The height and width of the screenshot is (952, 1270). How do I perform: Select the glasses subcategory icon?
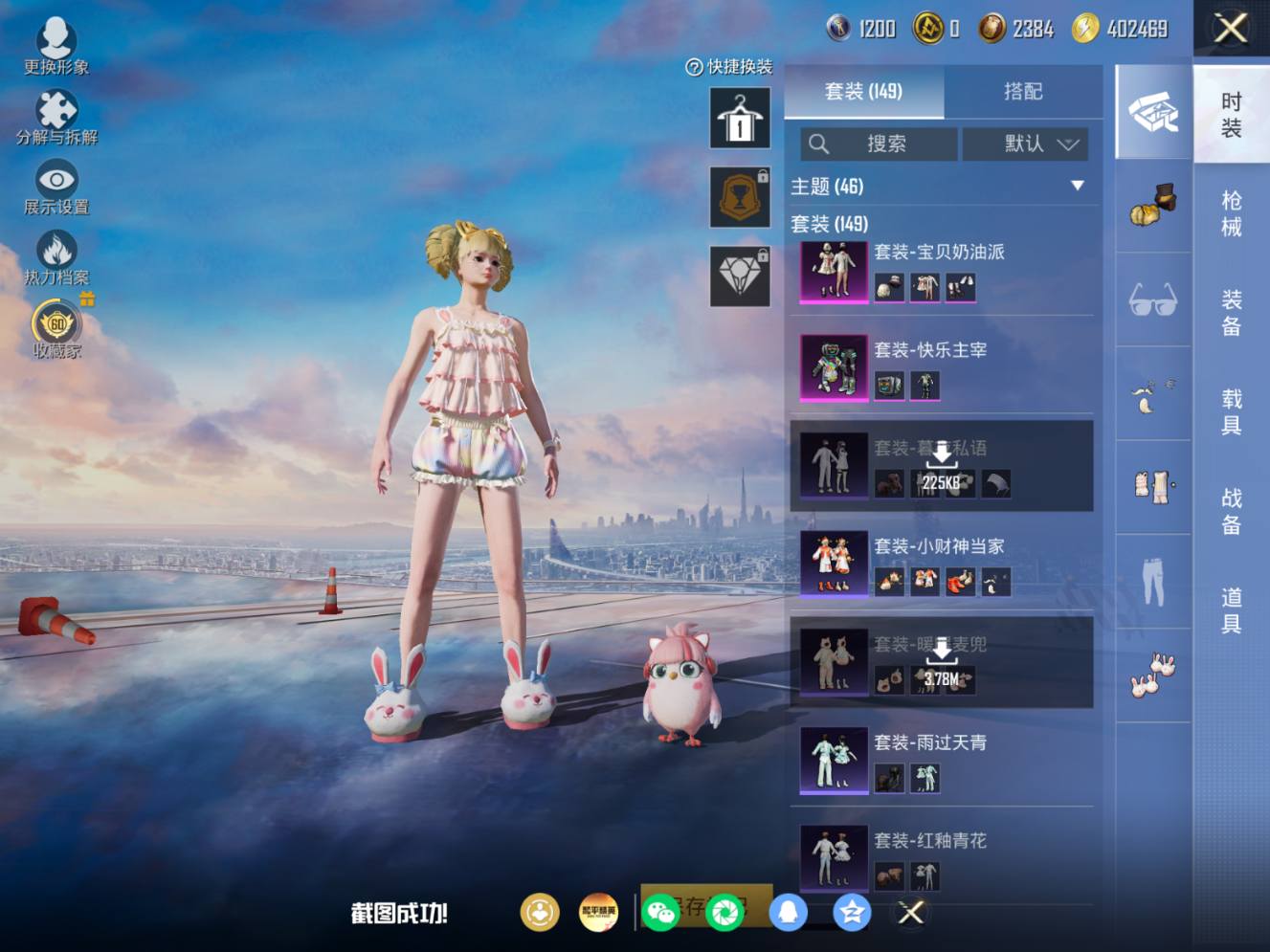1153,299
